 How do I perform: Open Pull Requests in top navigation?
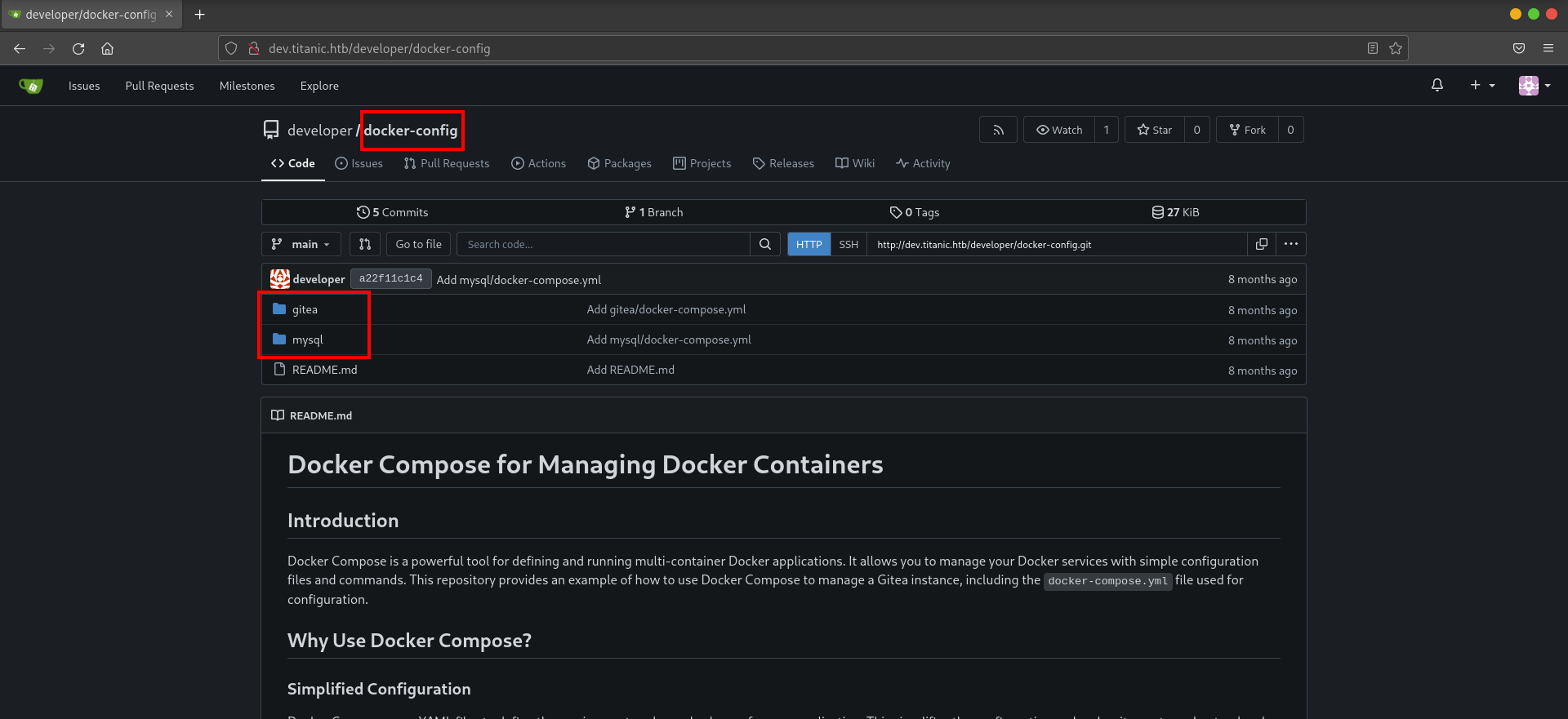(x=159, y=86)
